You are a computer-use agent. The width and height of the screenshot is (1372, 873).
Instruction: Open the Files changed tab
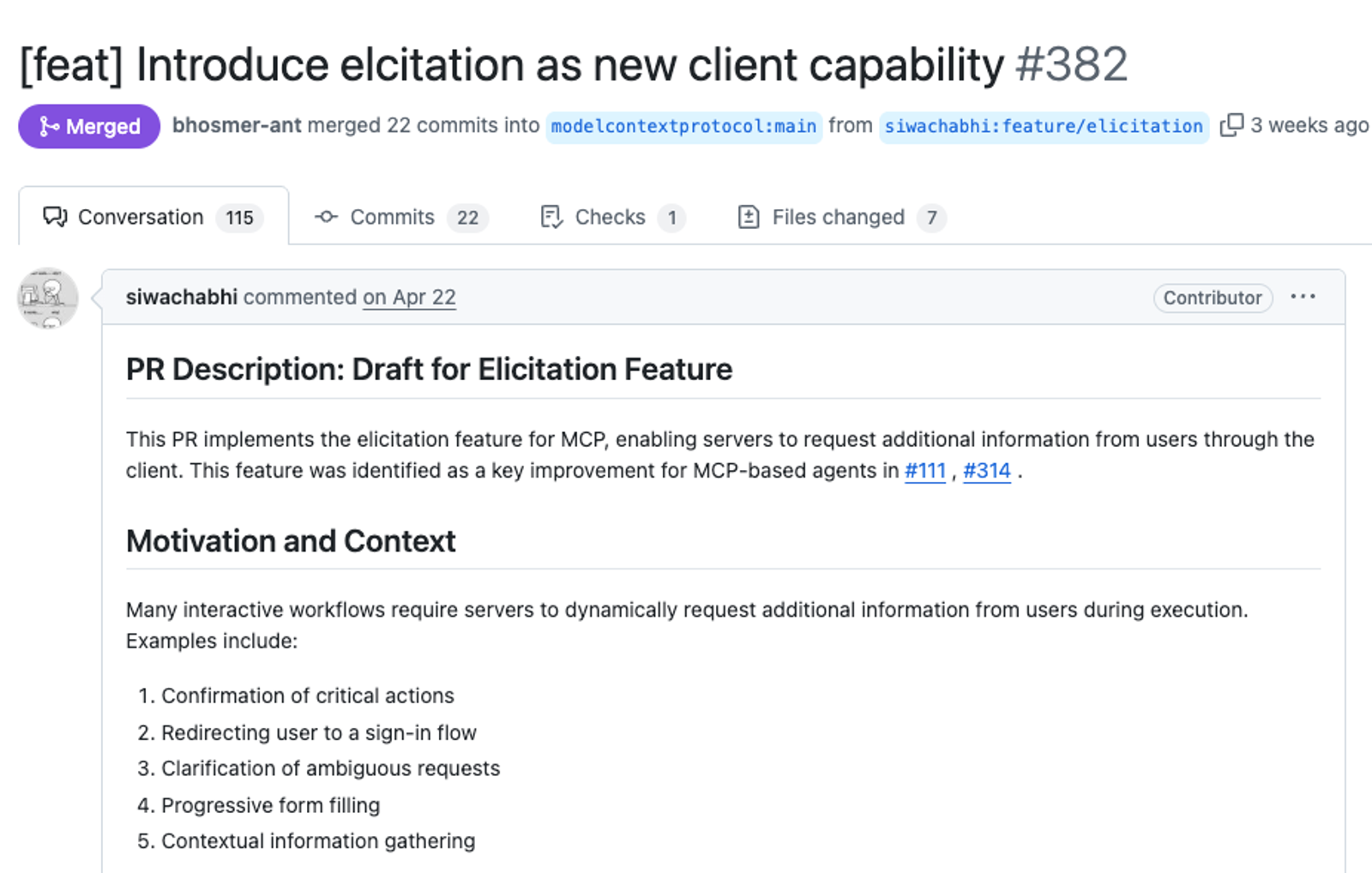[841, 217]
